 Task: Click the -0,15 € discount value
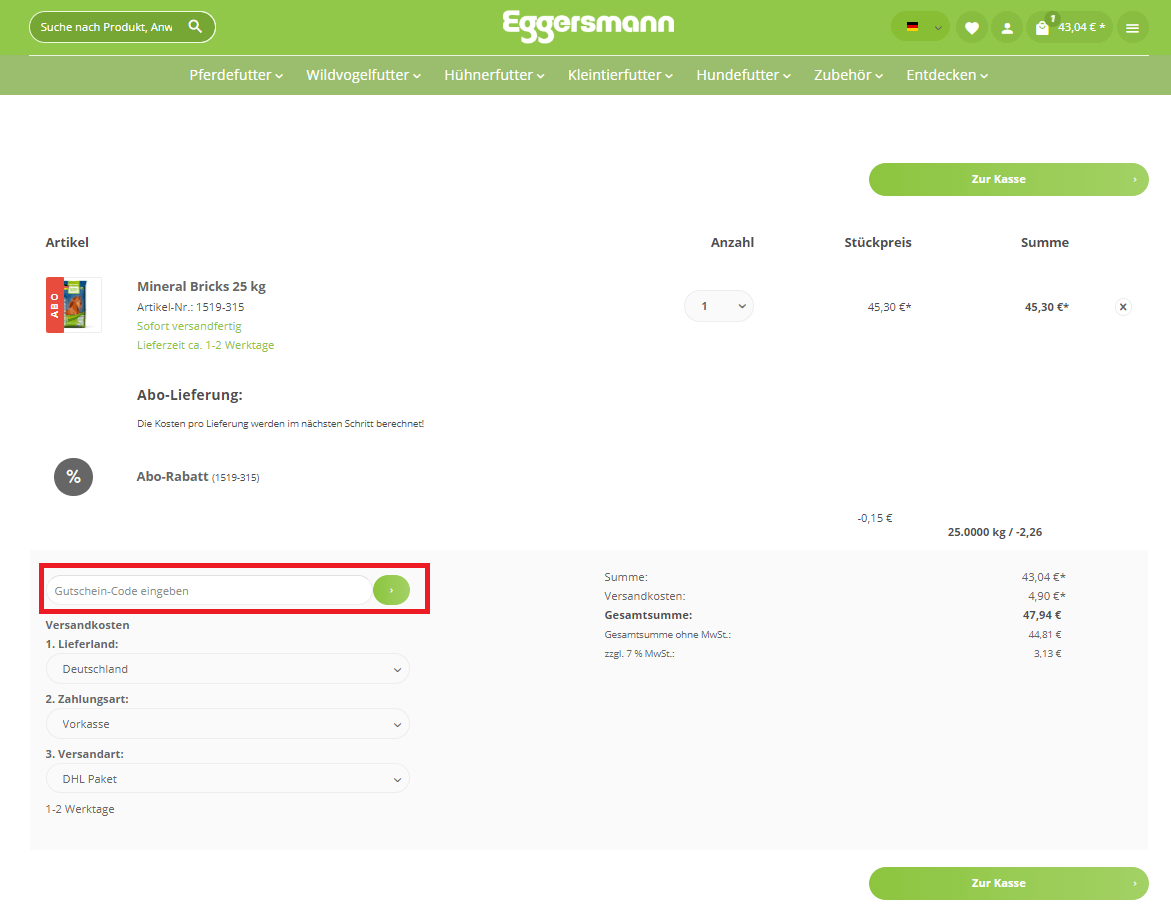point(875,518)
